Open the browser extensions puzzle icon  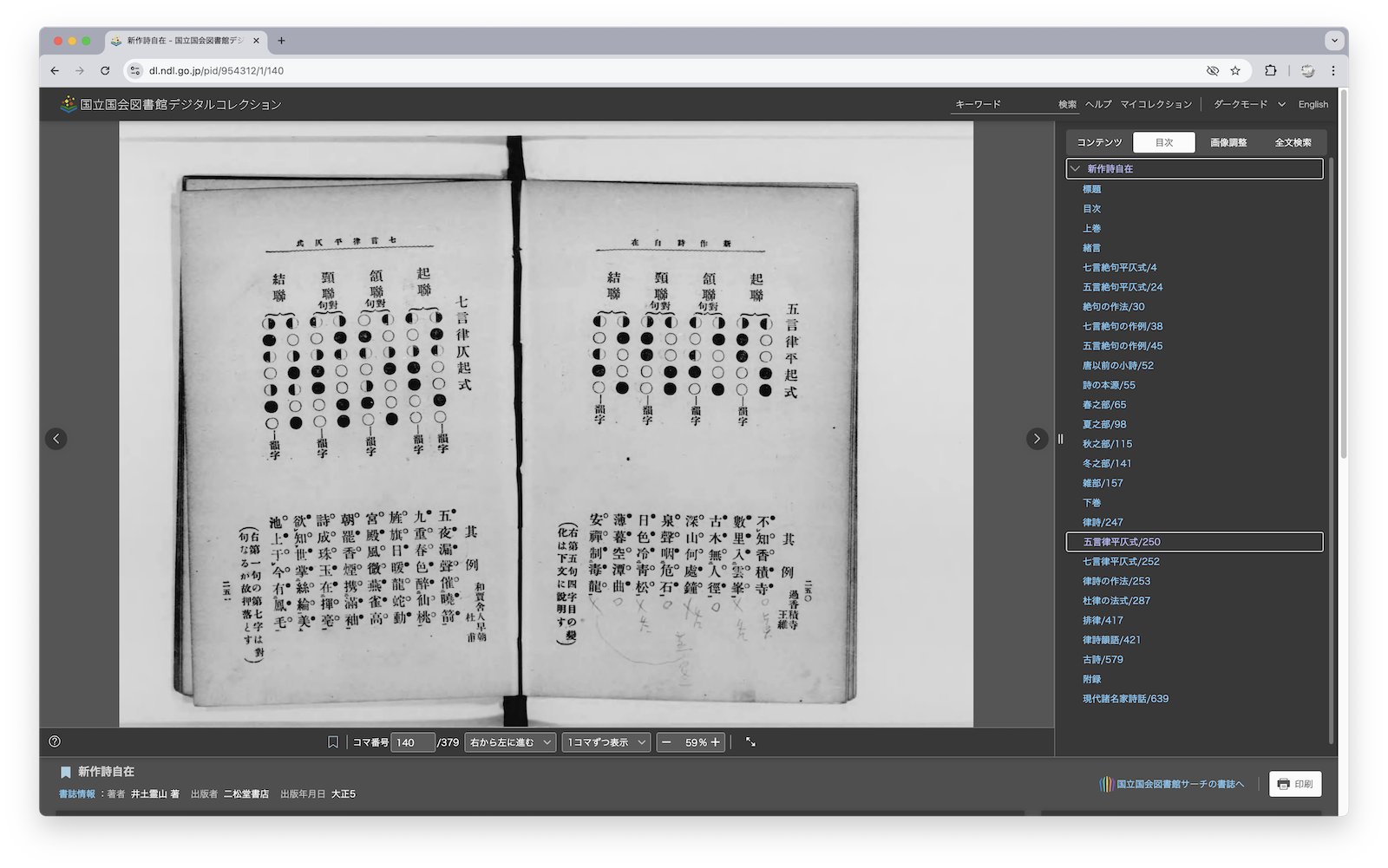coord(1270,71)
